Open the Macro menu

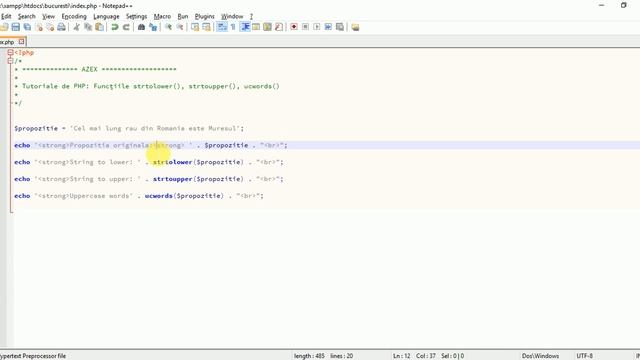click(162, 16)
